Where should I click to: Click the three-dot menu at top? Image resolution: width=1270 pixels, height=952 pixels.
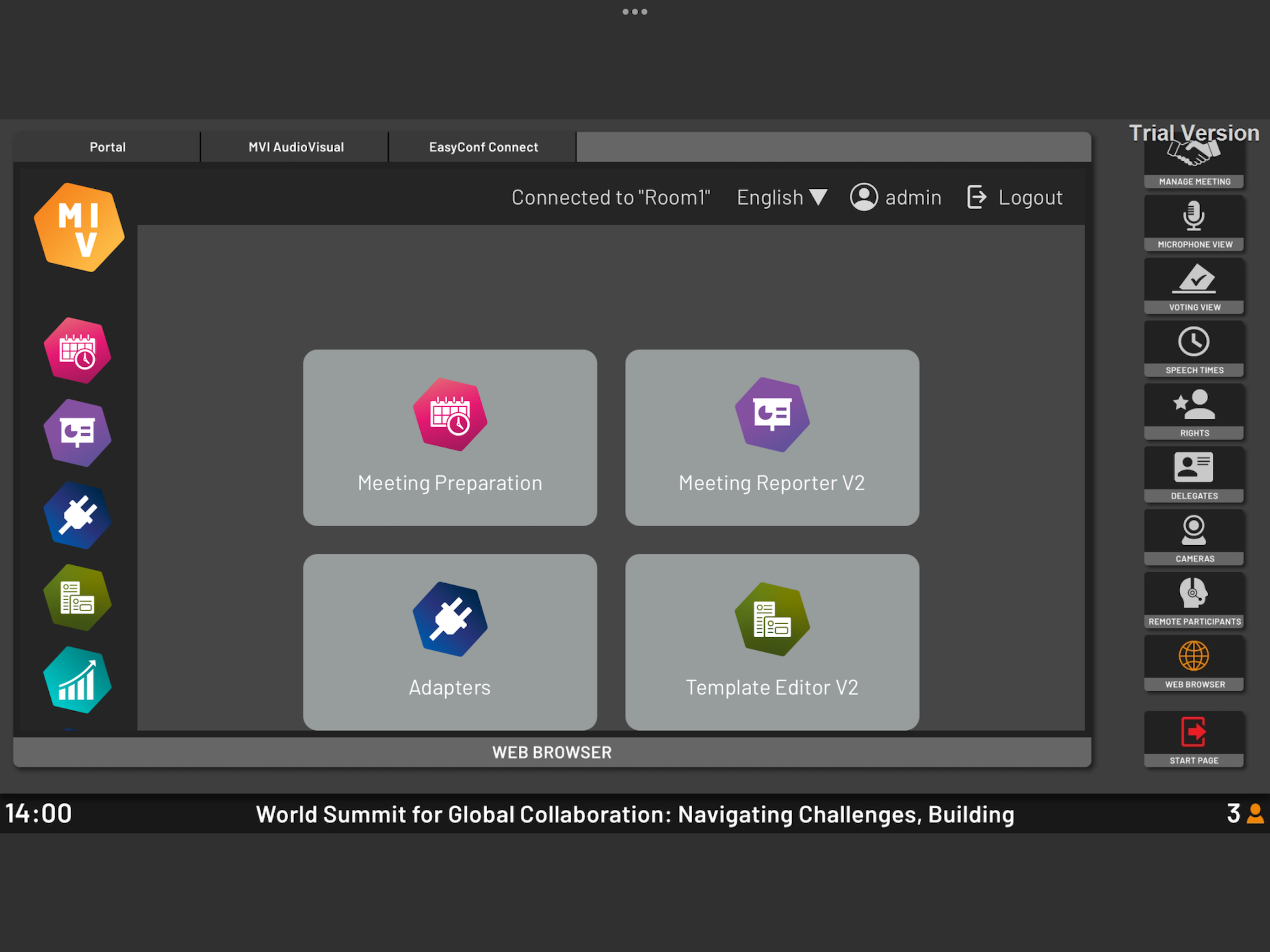635,12
